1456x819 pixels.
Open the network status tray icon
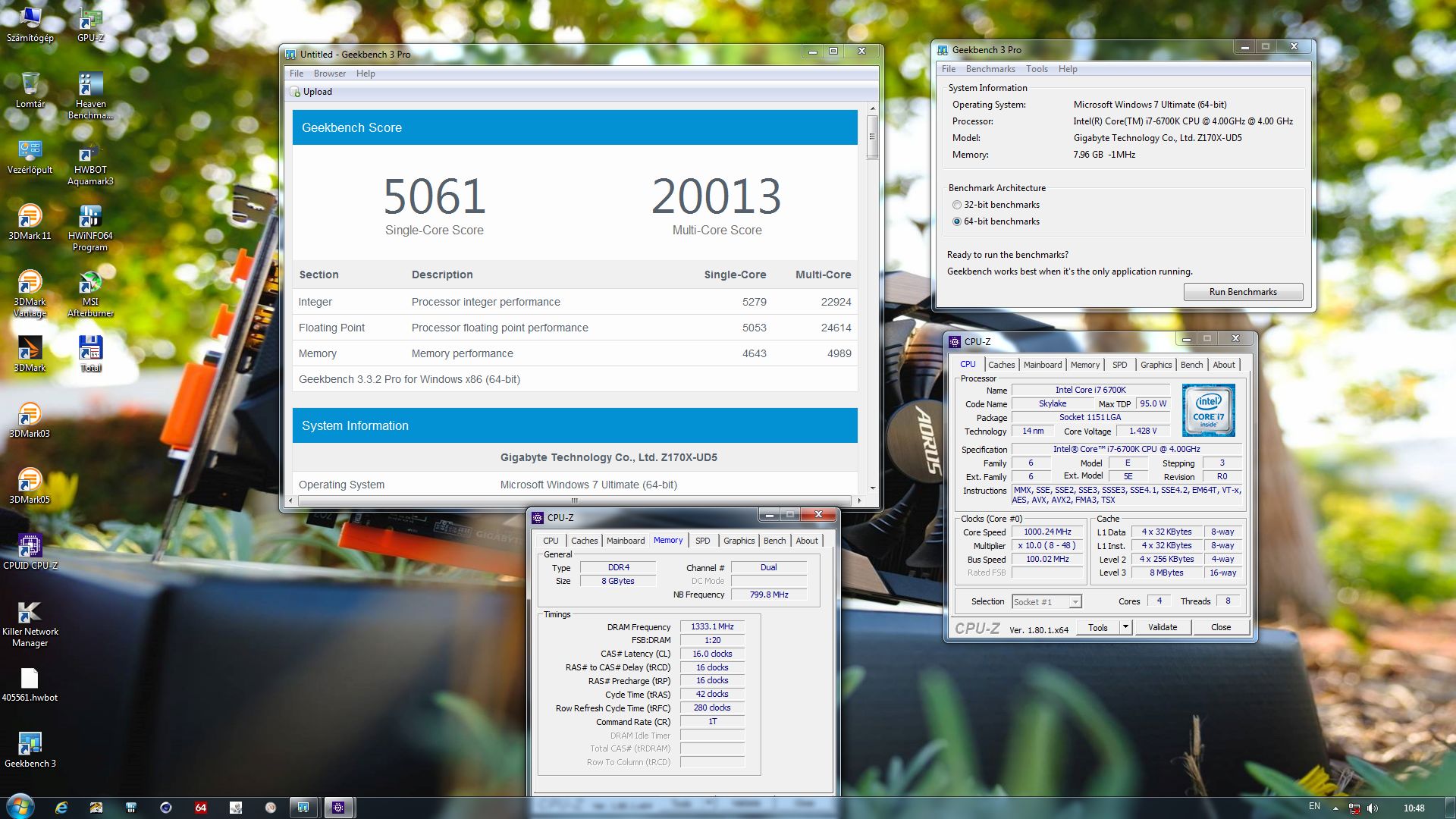pyautogui.click(x=1354, y=808)
